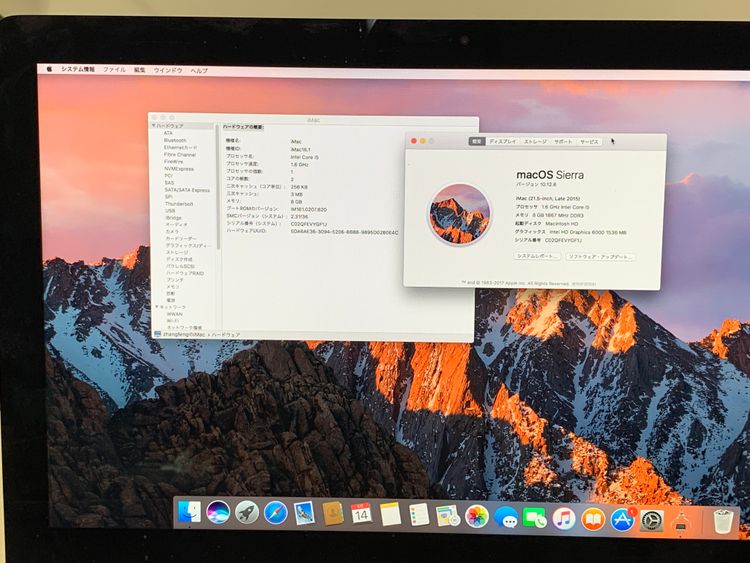Select Wi-Fi under ネットワーク
This screenshot has height=563, width=750.
(173, 321)
